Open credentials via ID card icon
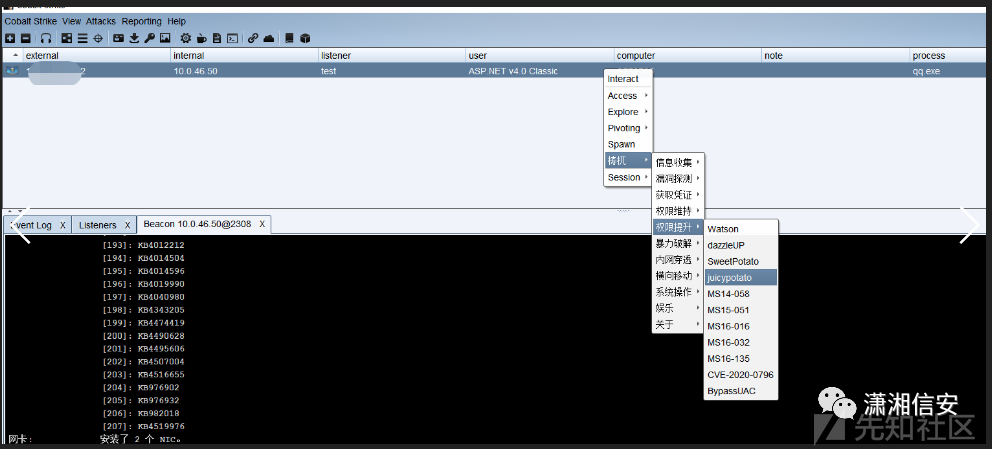The width and height of the screenshot is (992, 449). click(118, 39)
